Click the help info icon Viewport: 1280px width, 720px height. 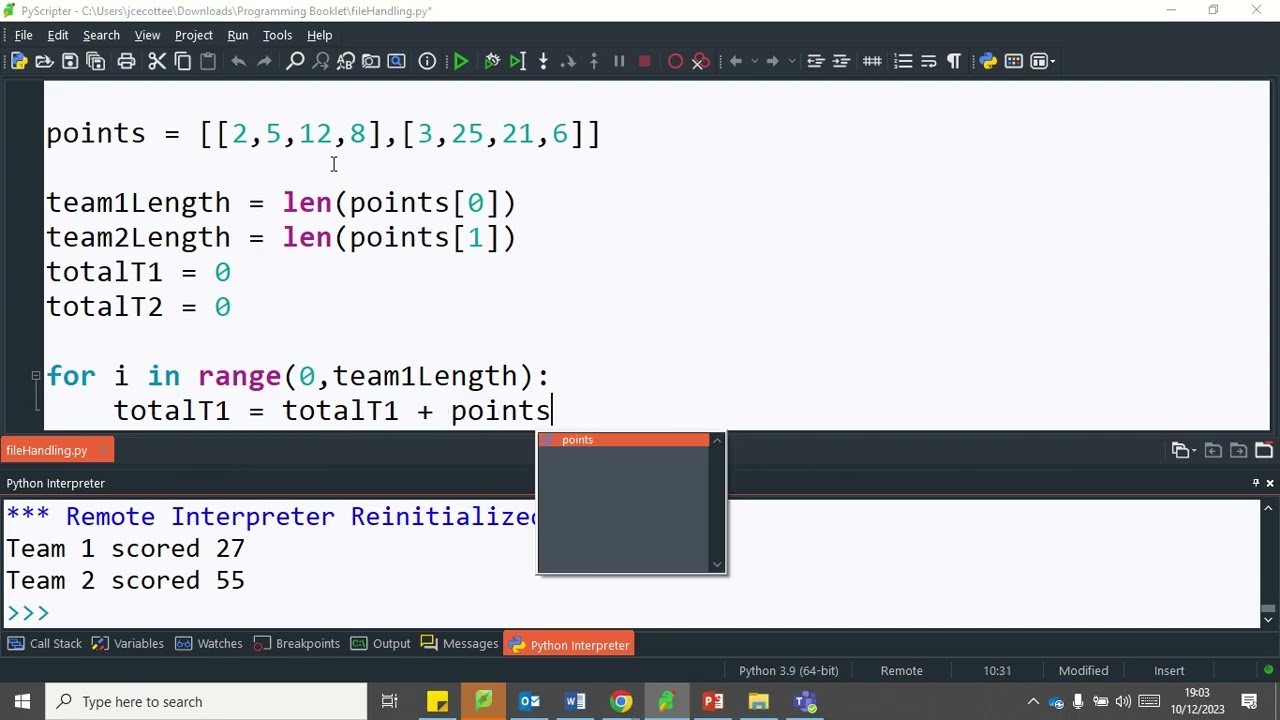[427, 61]
